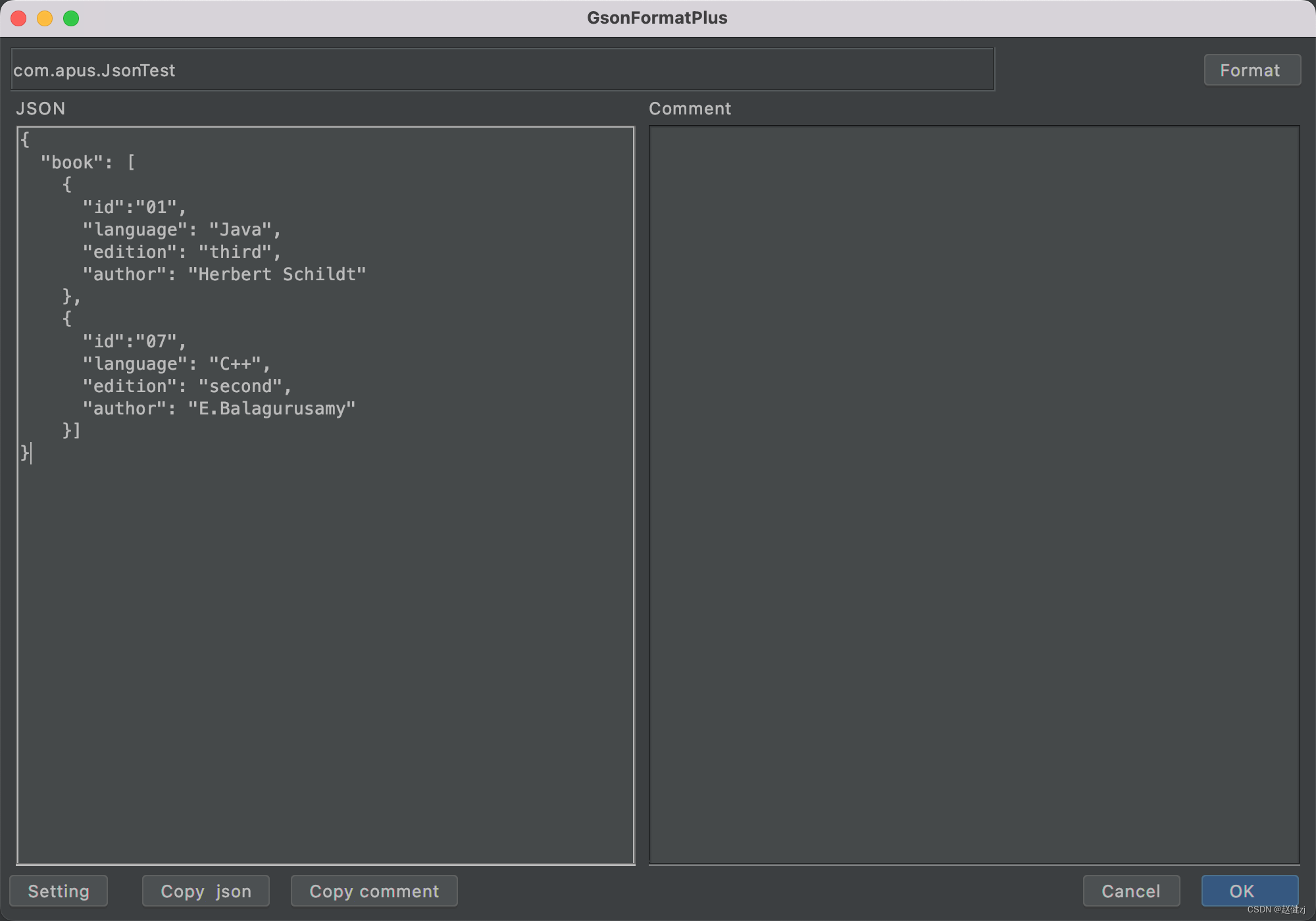Focus the class name field com.apus.JsonTest
The height and width of the screenshot is (921, 1316).
coord(503,70)
